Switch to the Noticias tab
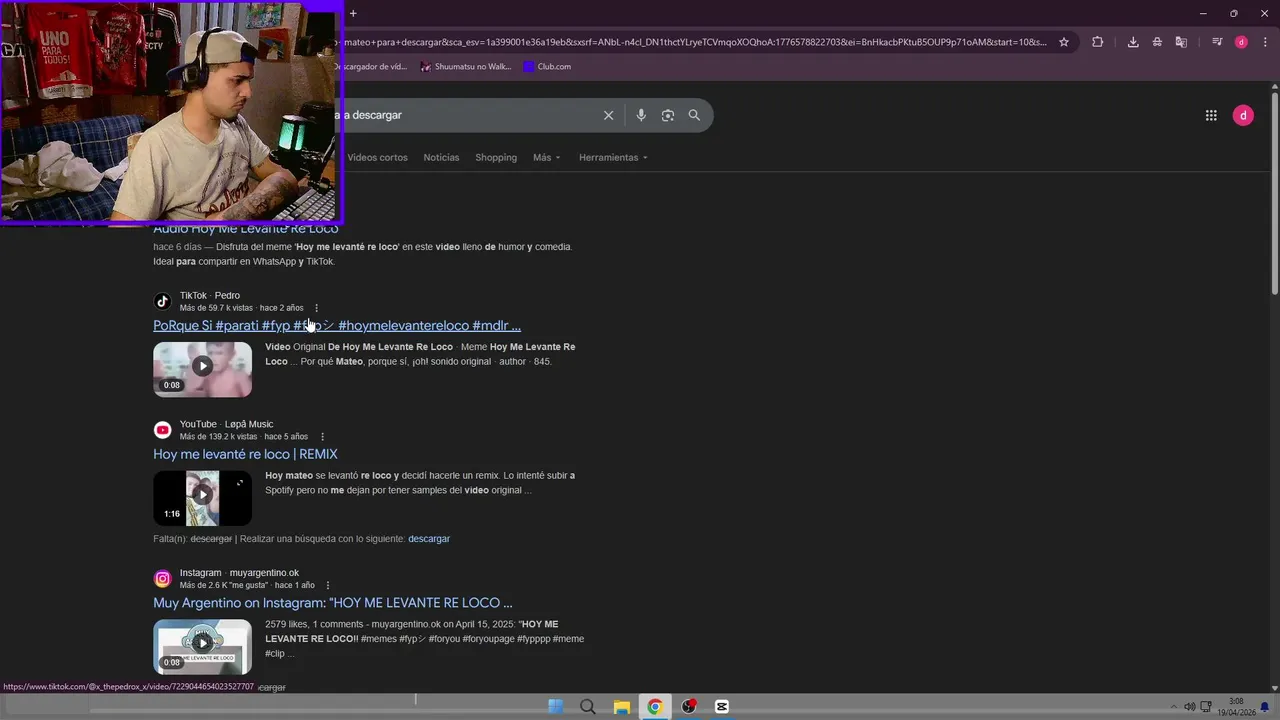1280x720 pixels. (441, 157)
